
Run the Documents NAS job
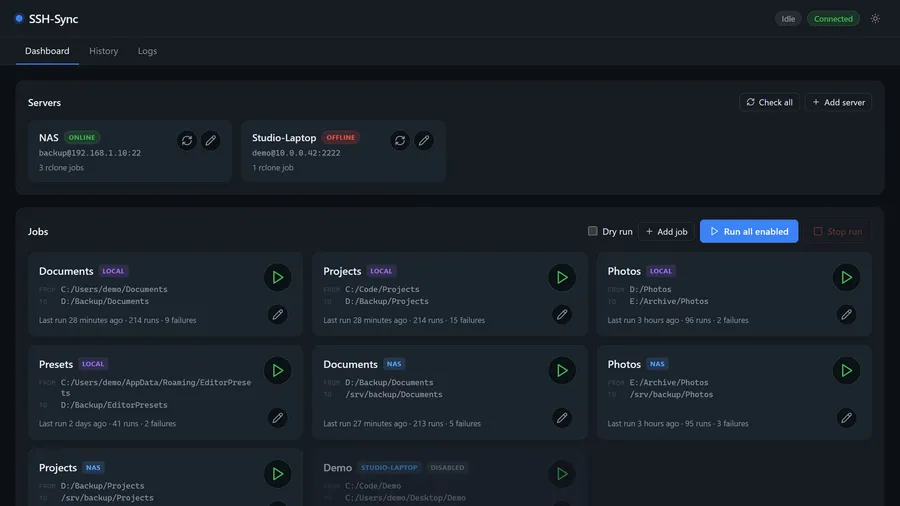point(562,371)
